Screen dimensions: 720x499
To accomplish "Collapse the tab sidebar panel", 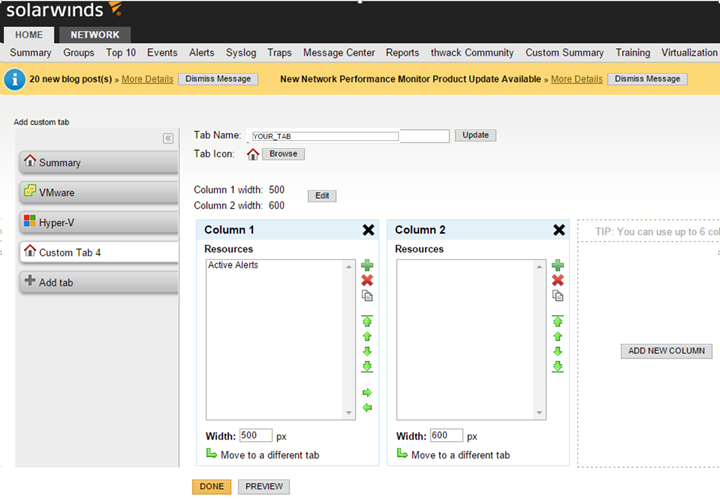I will (168, 138).
